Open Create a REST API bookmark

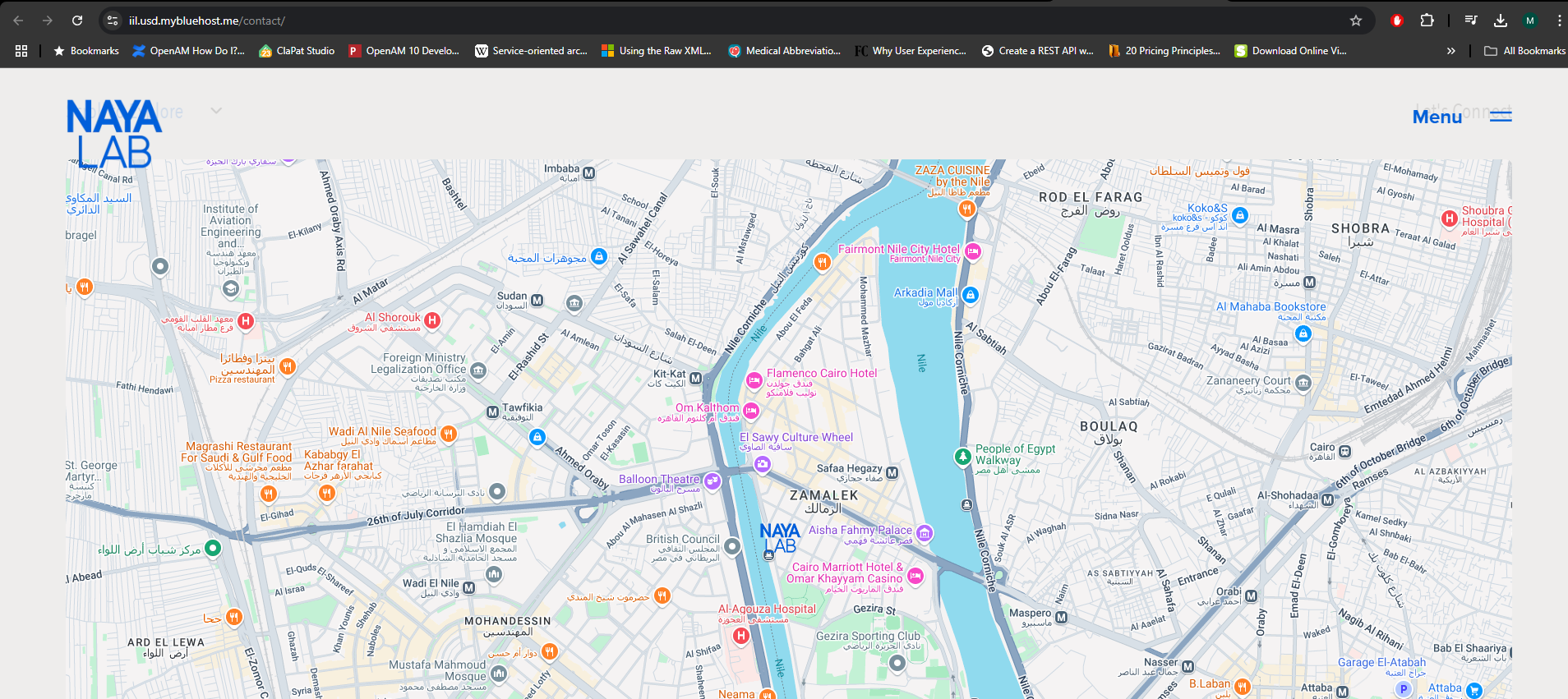pos(1038,51)
